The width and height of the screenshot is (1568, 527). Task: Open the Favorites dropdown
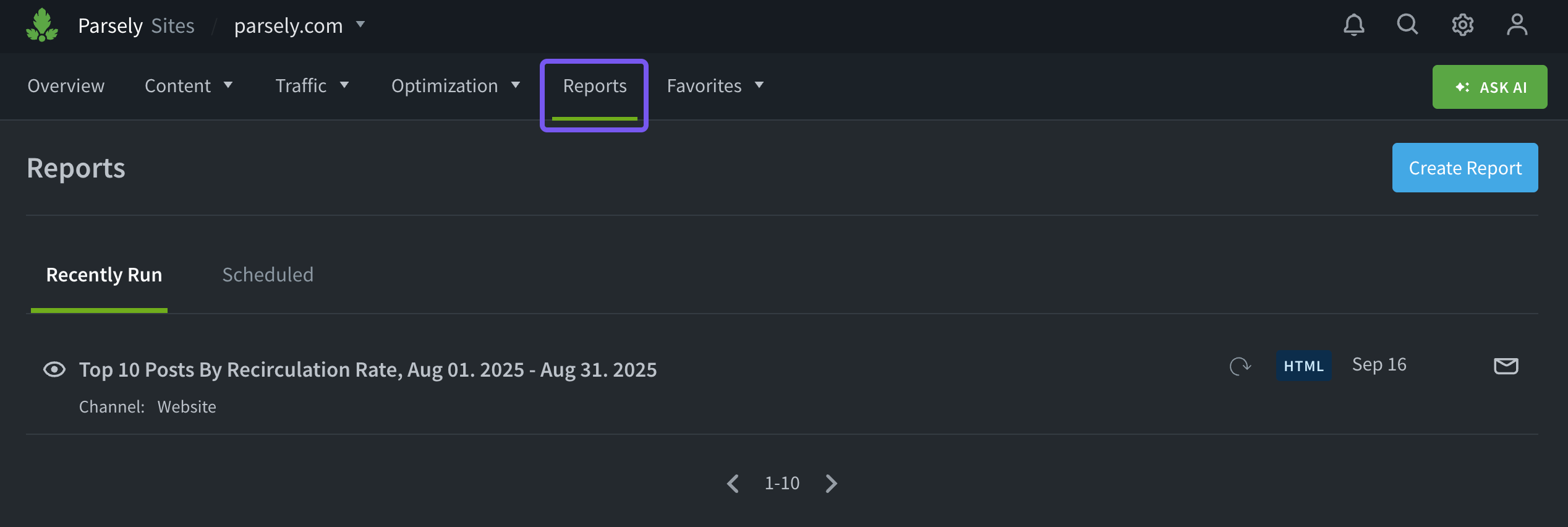[715, 86]
